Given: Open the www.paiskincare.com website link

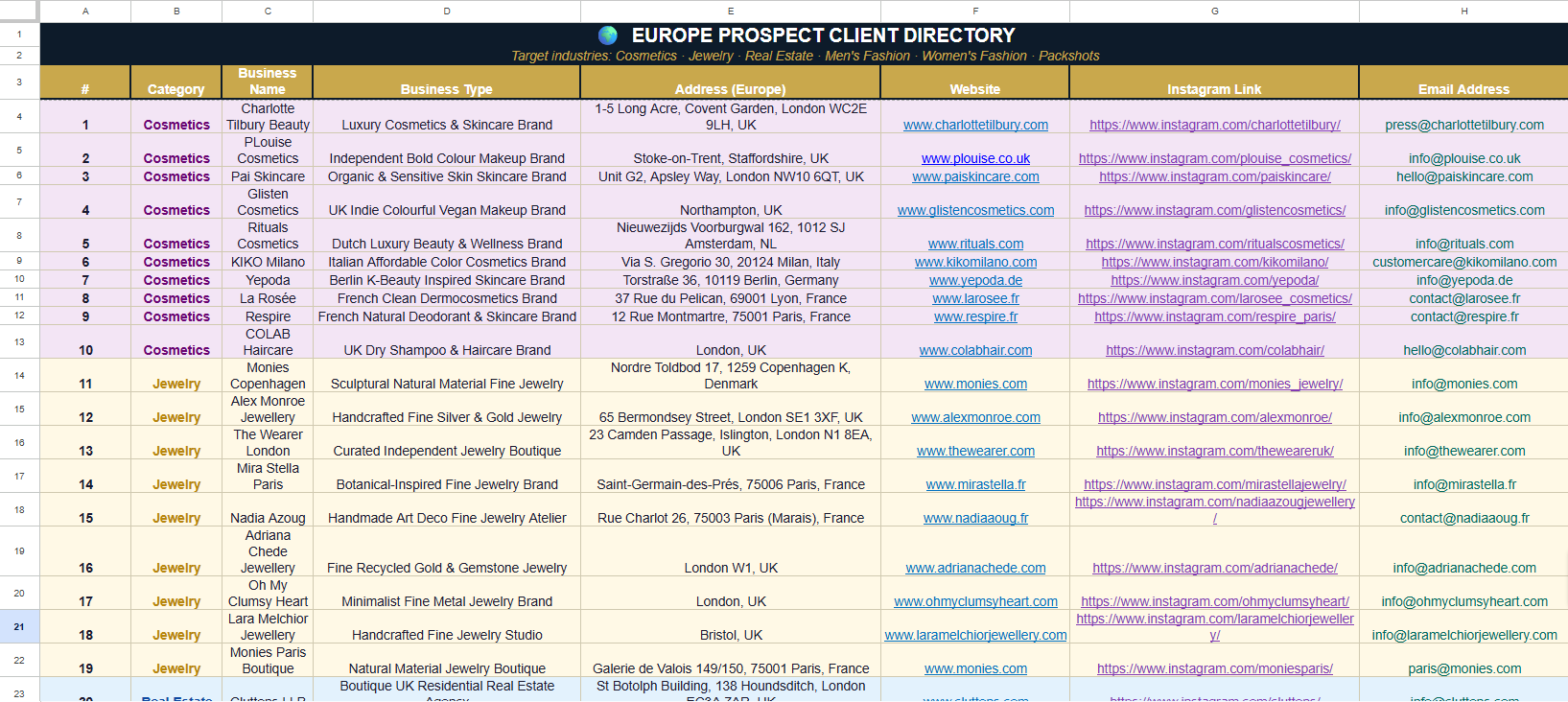Looking at the screenshot, I should pyautogui.click(x=975, y=176).
